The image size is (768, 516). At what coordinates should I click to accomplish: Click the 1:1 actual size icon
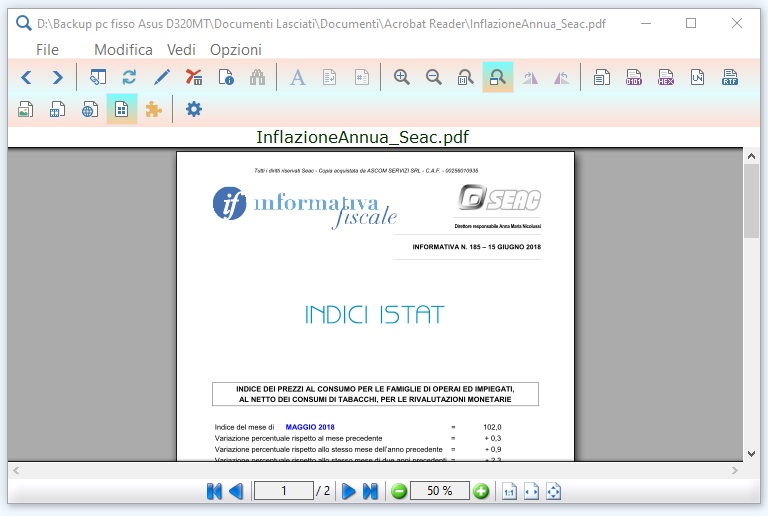[509, 491]
